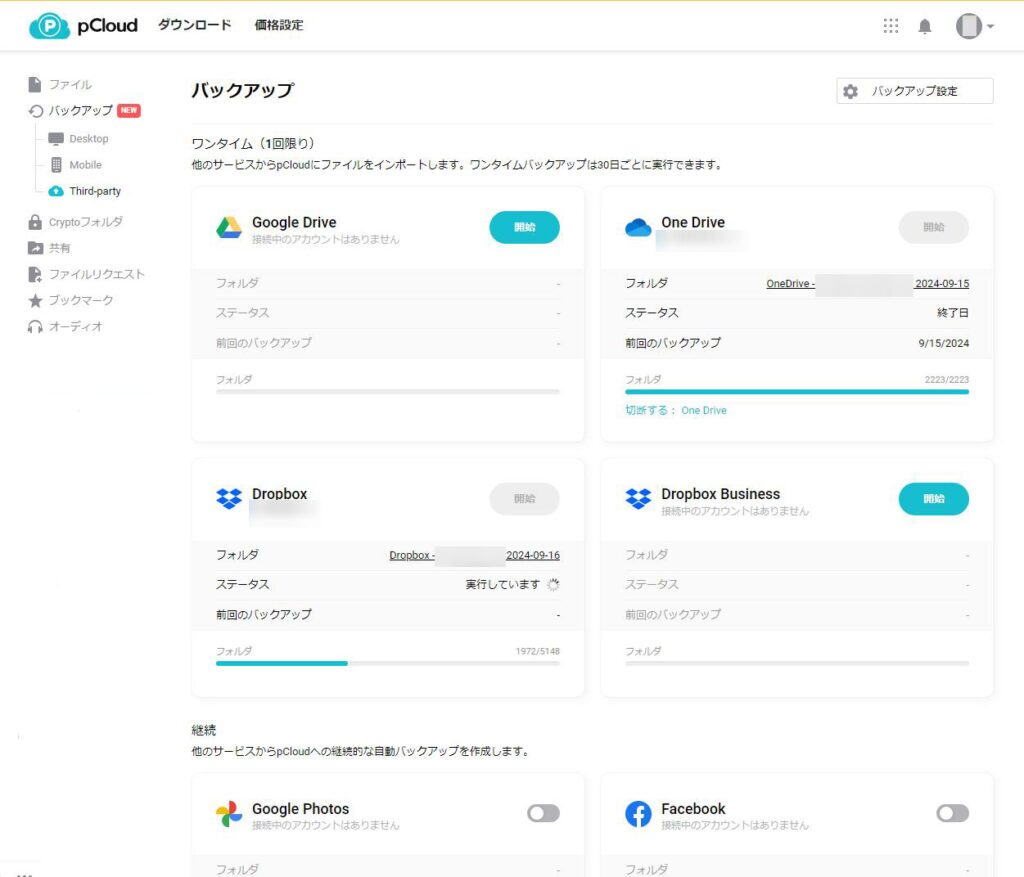Click the Dropbox logo icon
1024x877 pixels.
pos(229,499)
